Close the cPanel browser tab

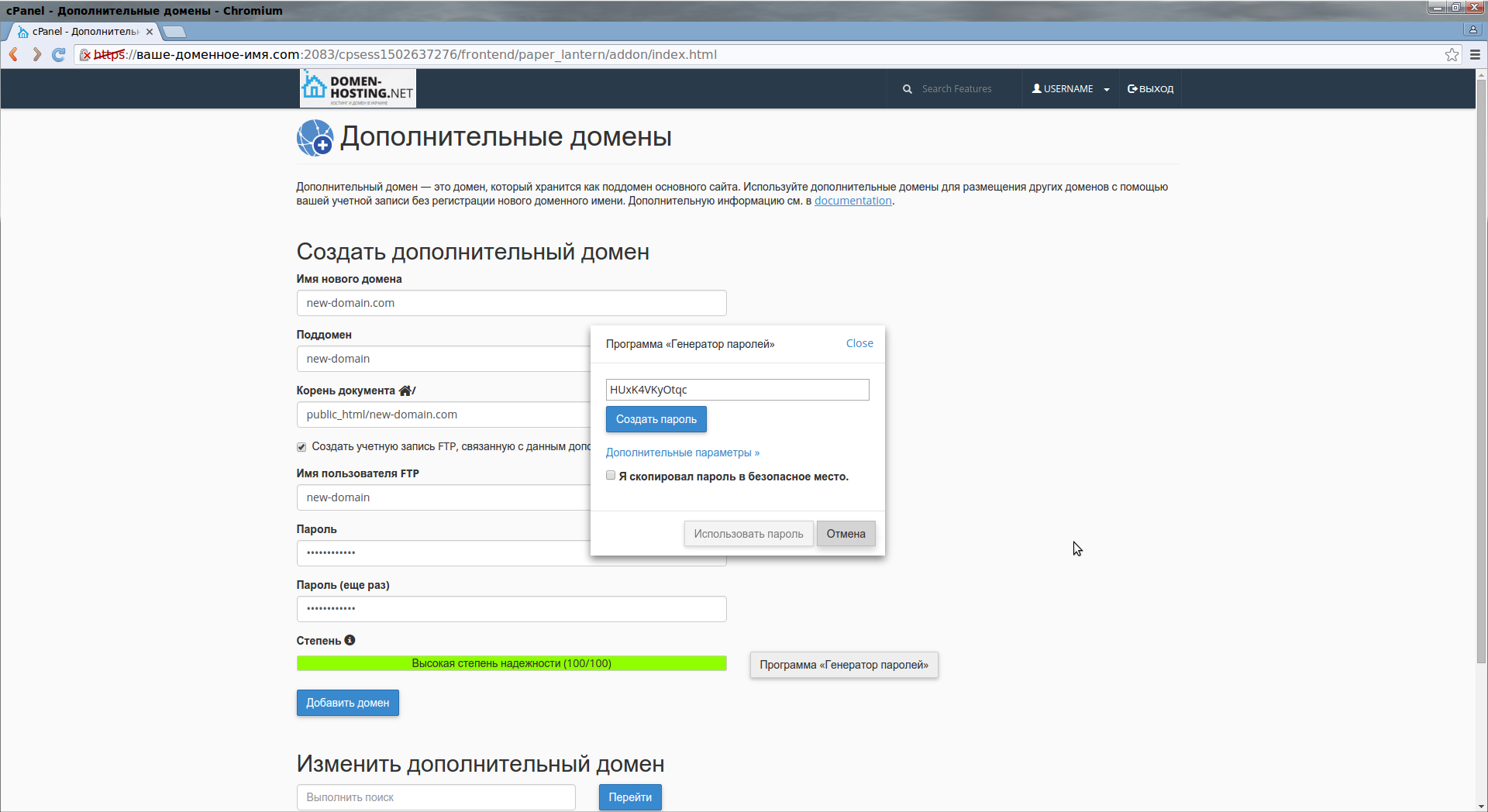coord(150,32)
